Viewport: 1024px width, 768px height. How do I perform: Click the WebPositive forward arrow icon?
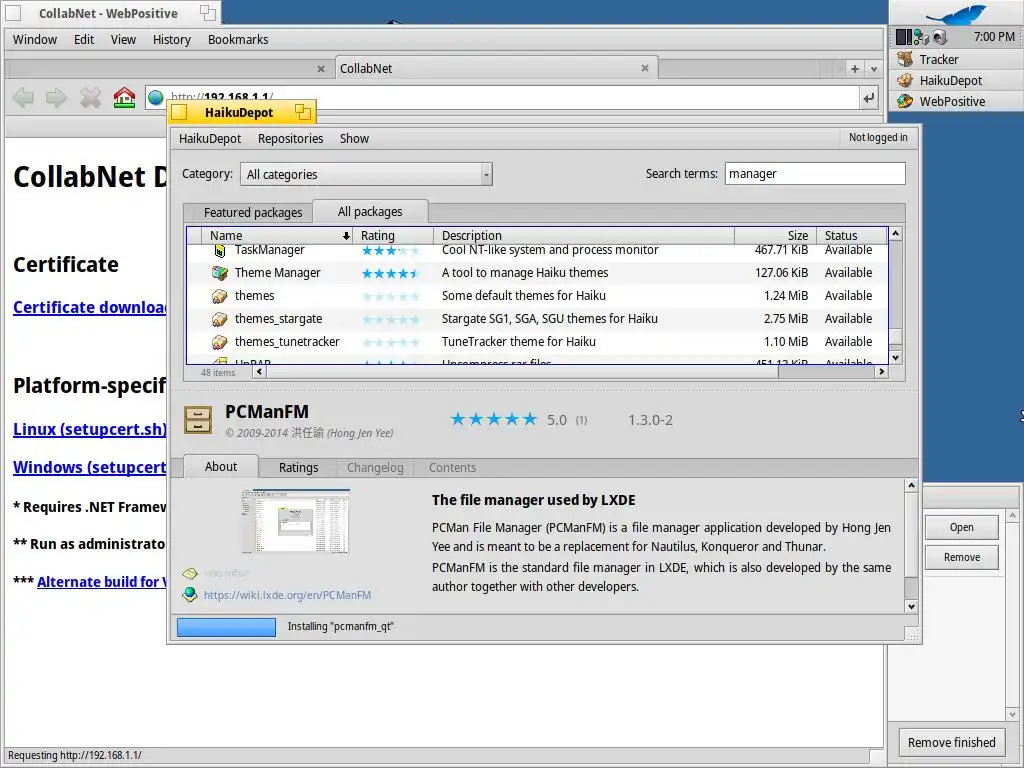click(x=57, y=98)
